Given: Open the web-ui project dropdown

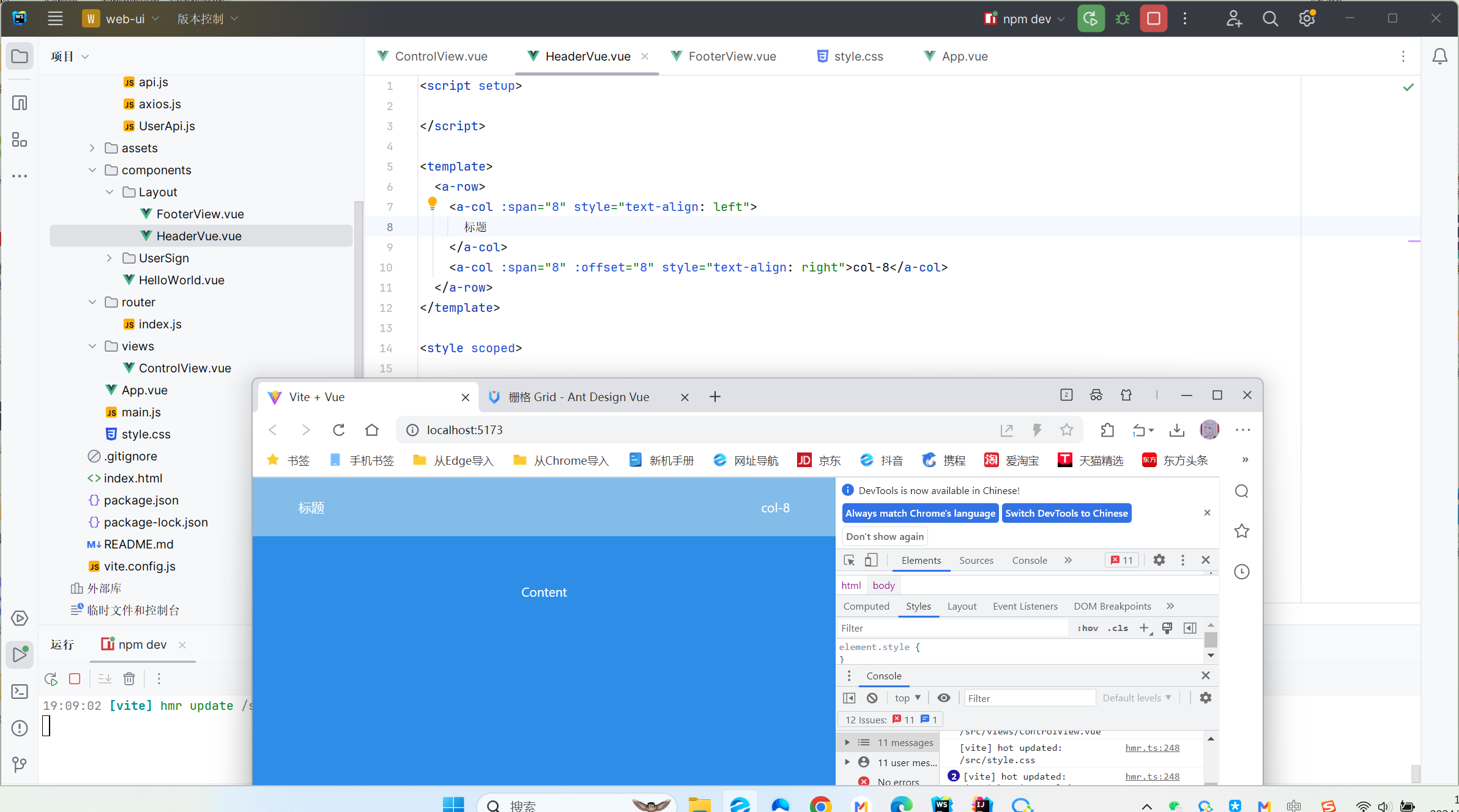Looking at the screenshot, I should point(121,18).
